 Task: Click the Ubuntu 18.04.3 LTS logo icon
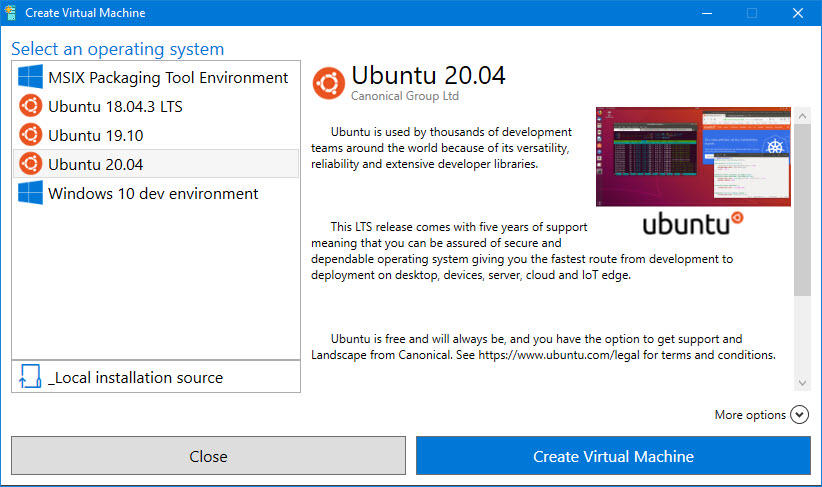30,106
